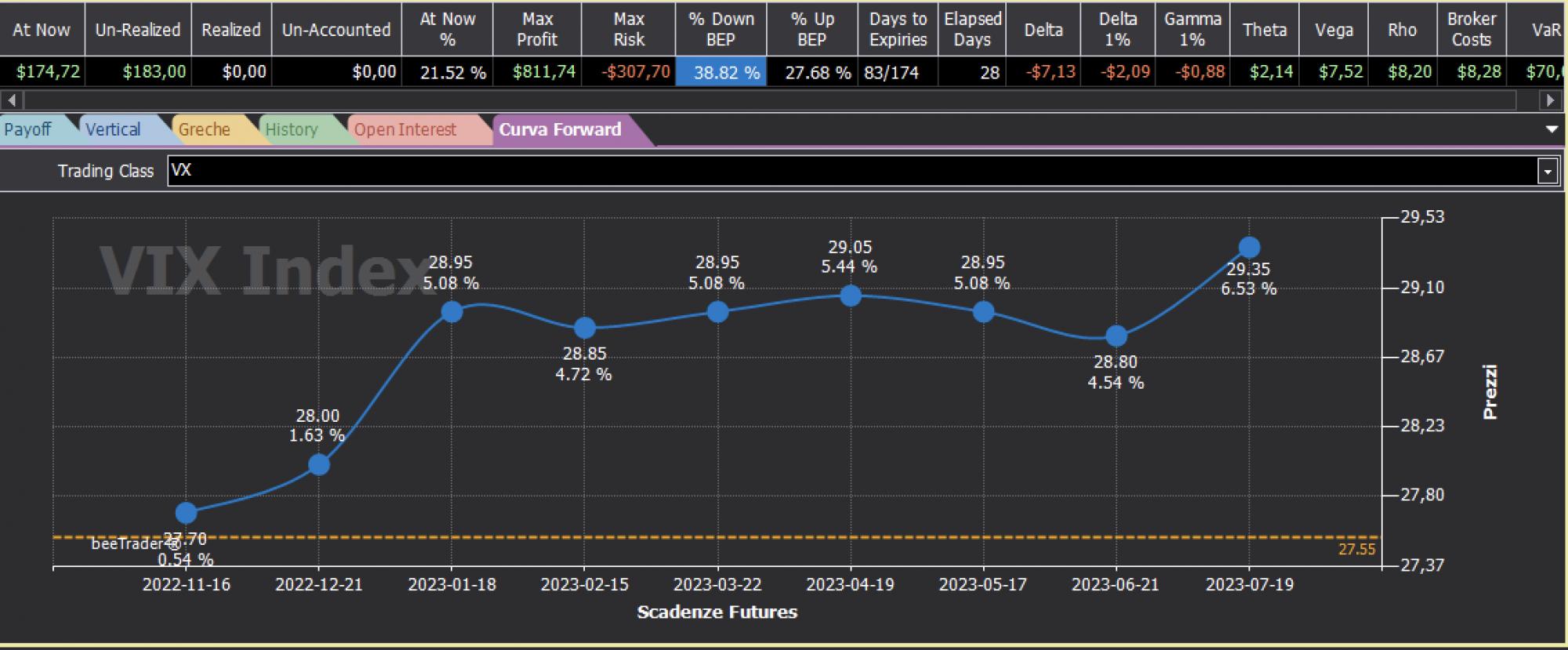1568x650 pixels.
Task: Click the 2022-11-16 data point at 27.70
Action: tap(187, 513)
